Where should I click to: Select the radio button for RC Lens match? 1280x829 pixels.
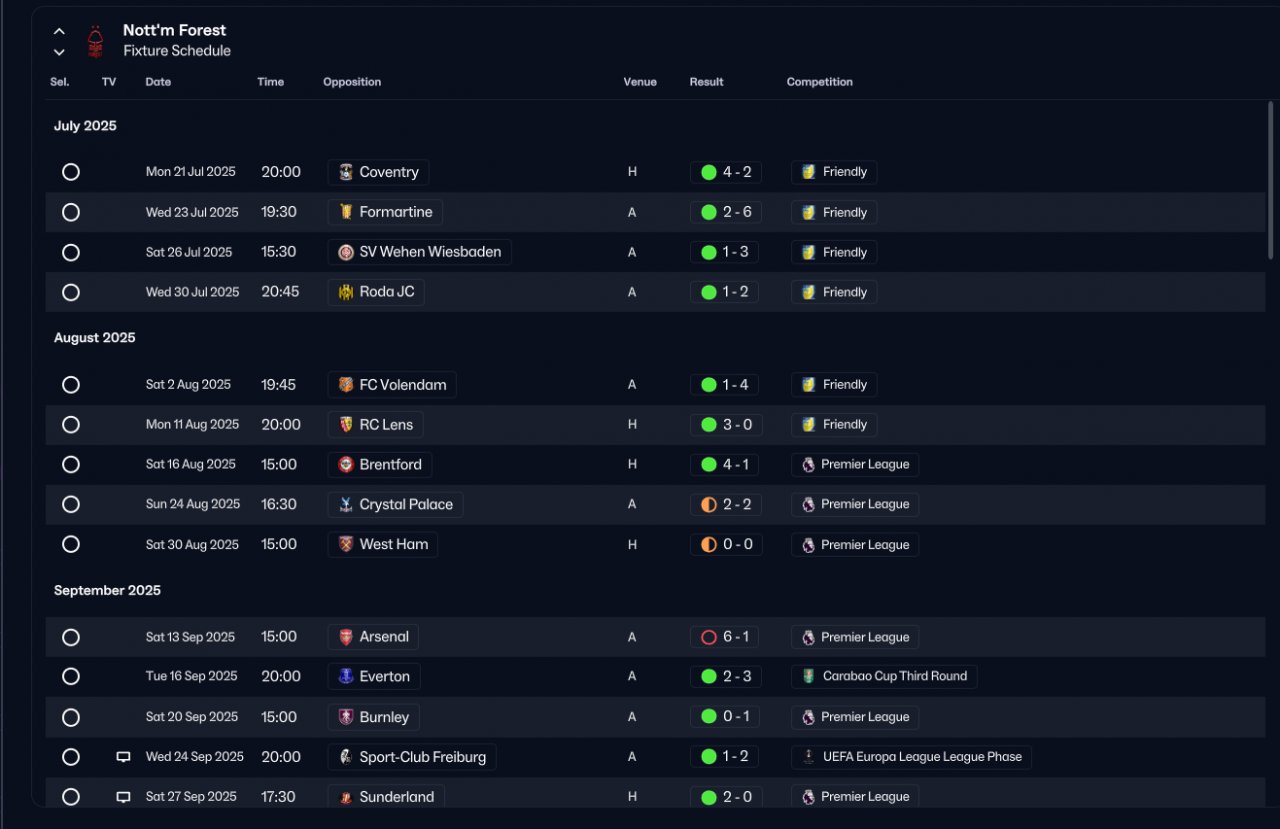[71, 424]
